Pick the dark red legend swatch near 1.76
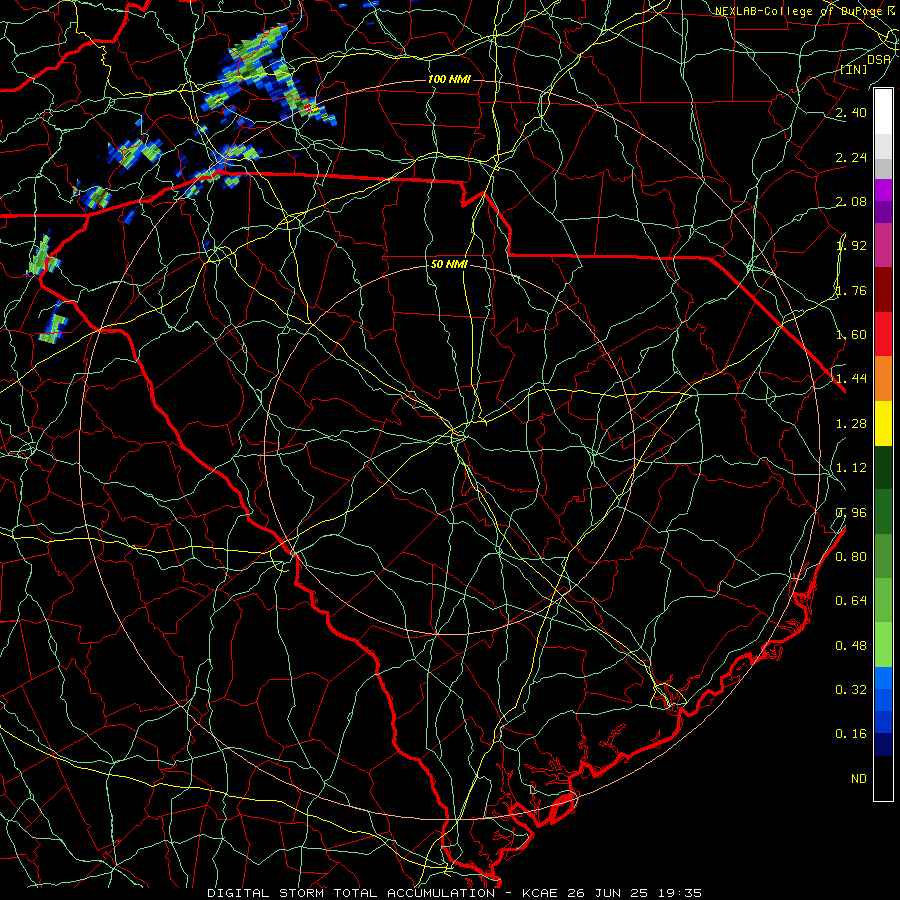Screen dimensions: 900x900 pos(883,290)
